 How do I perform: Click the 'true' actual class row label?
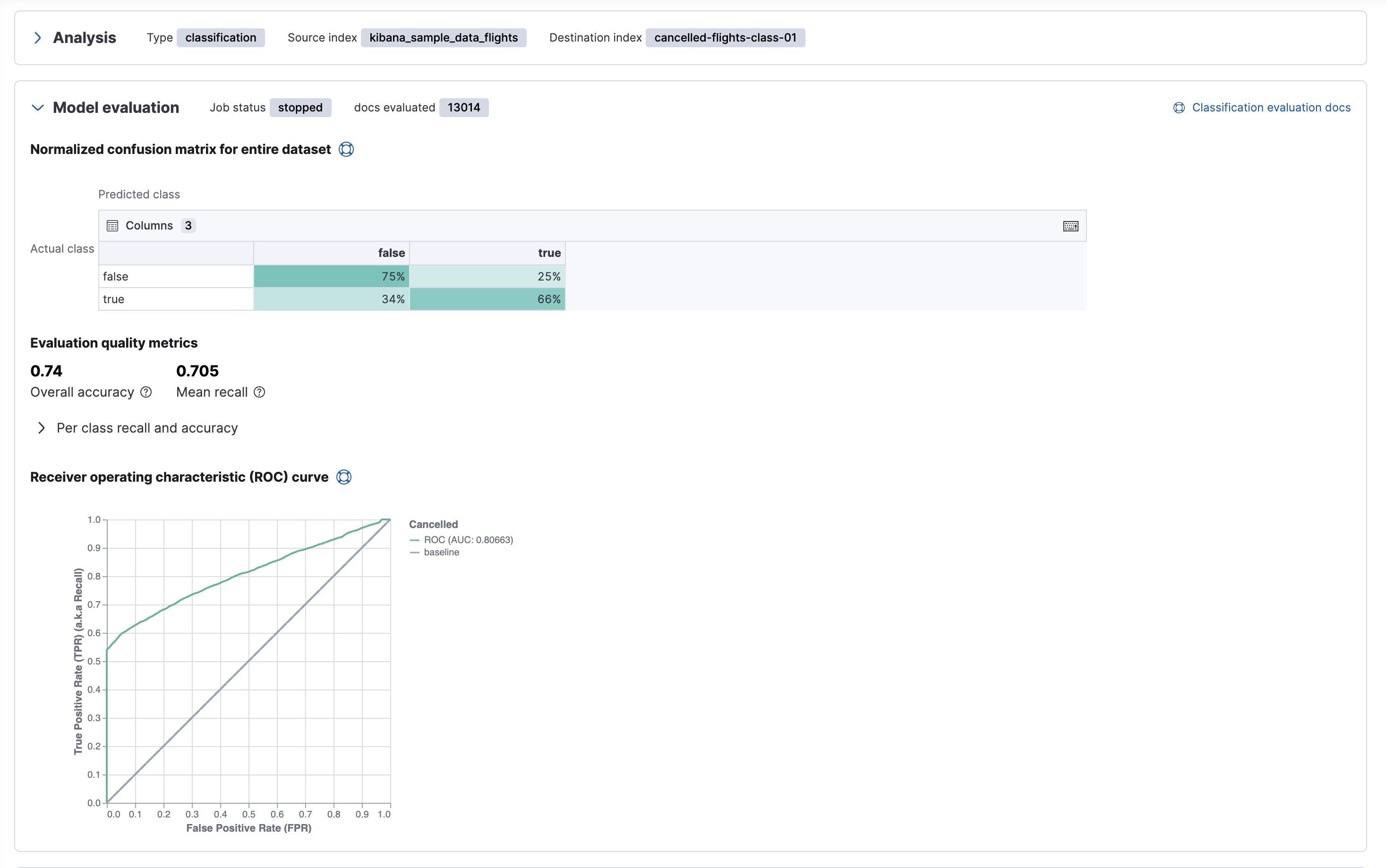(176, 299)
